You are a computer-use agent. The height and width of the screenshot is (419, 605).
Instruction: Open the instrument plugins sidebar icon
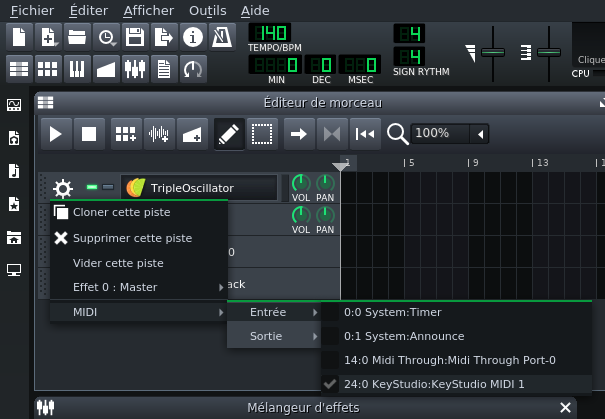coord(14,105)
